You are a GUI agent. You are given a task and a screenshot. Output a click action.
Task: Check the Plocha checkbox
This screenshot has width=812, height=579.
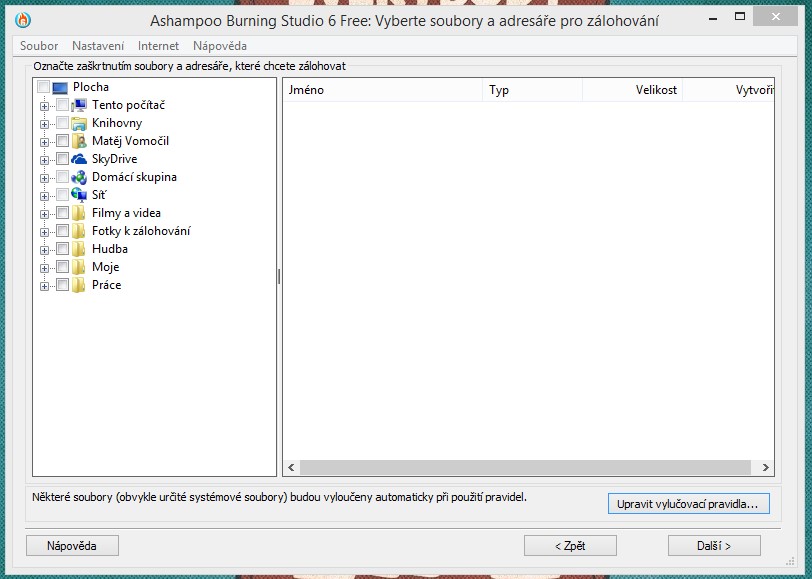click(44, 86)
